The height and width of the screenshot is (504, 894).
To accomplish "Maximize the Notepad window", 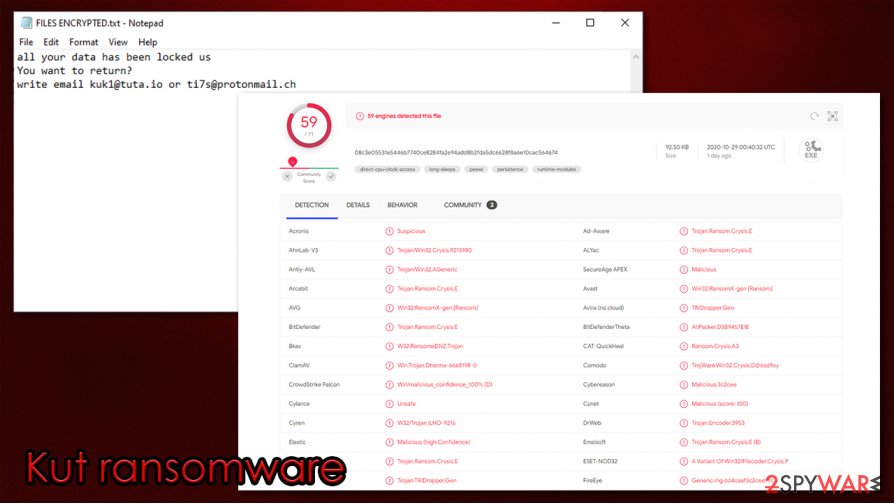I will [590, 23].
